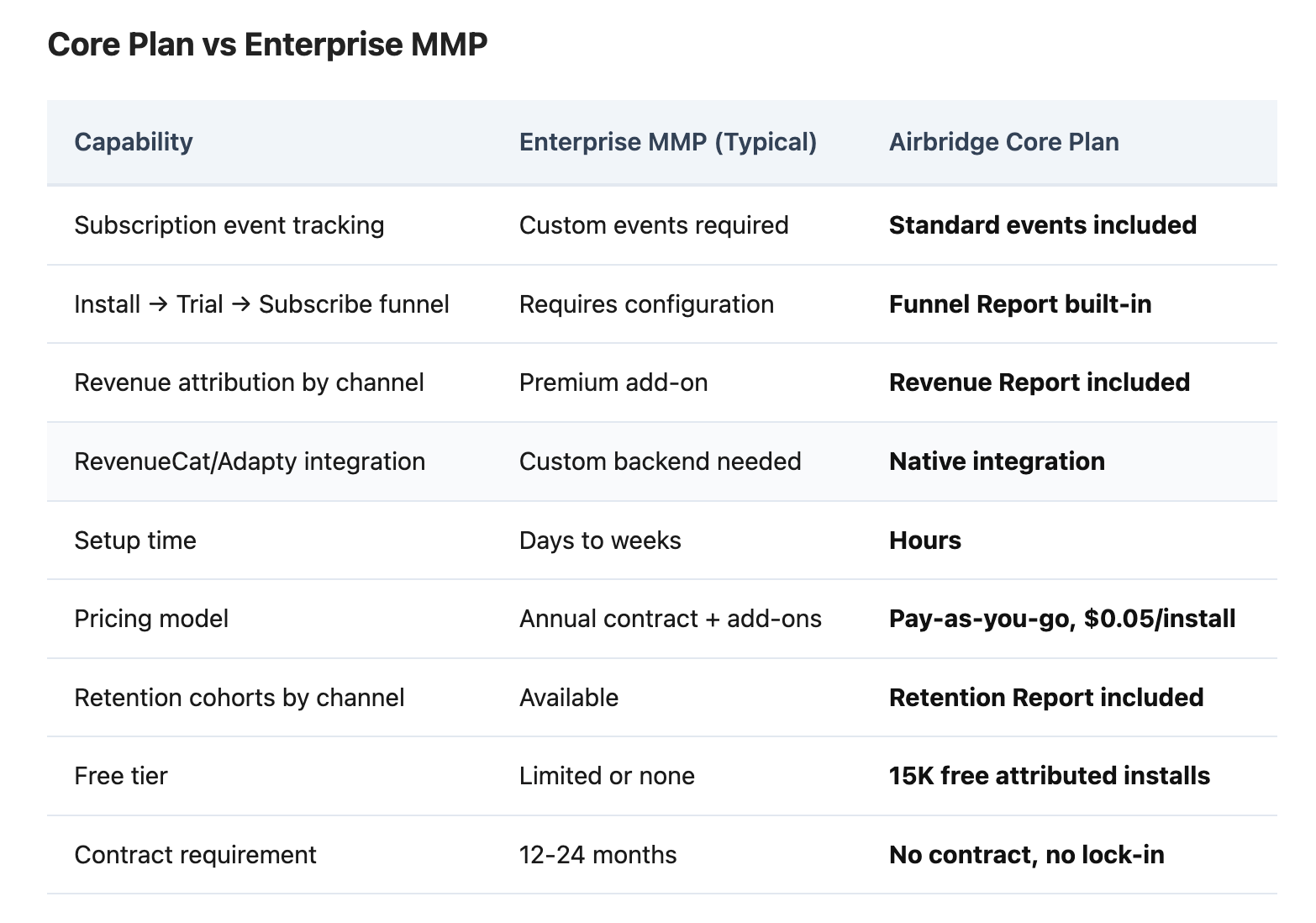Select the "Hours" setup time value

click(924, 541)
